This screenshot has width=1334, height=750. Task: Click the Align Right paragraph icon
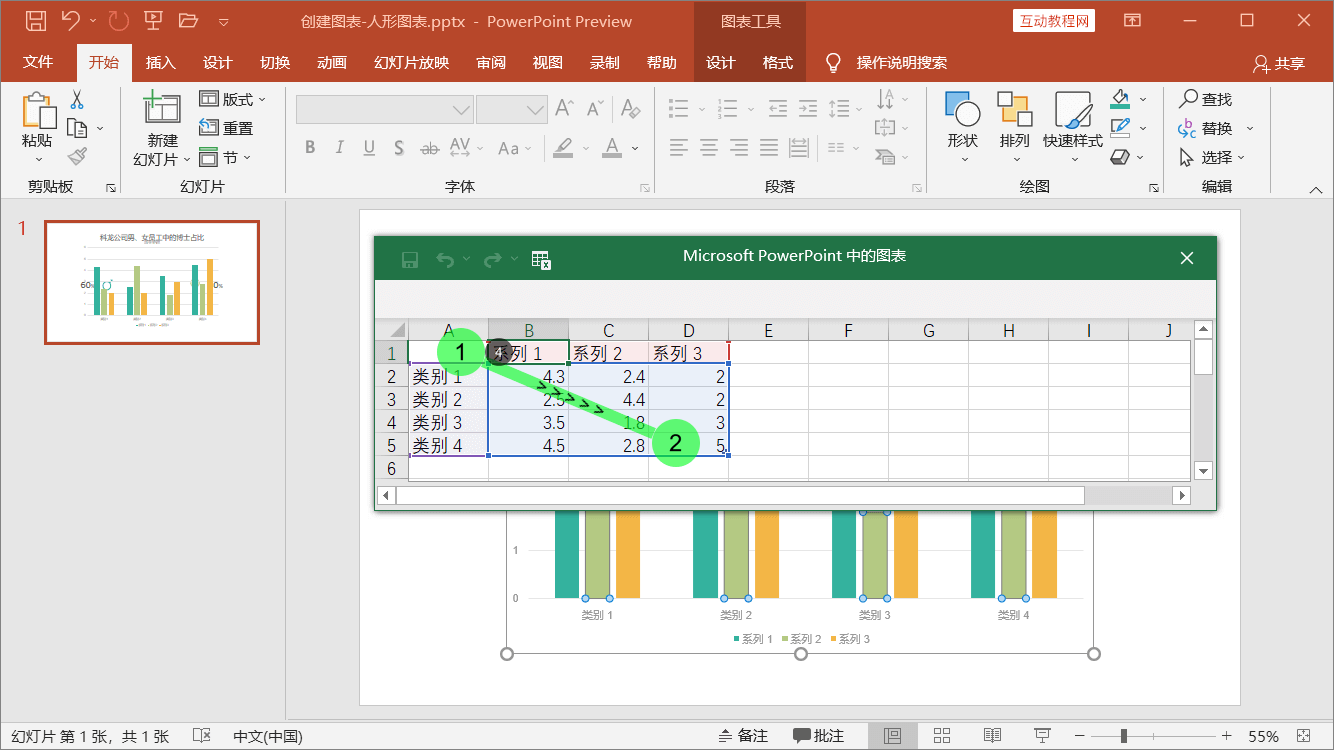coord(739,148)
